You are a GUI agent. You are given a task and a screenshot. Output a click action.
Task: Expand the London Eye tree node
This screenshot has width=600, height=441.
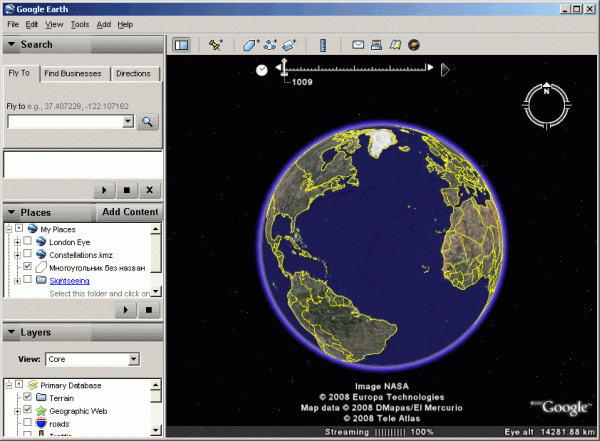[17, 242]
